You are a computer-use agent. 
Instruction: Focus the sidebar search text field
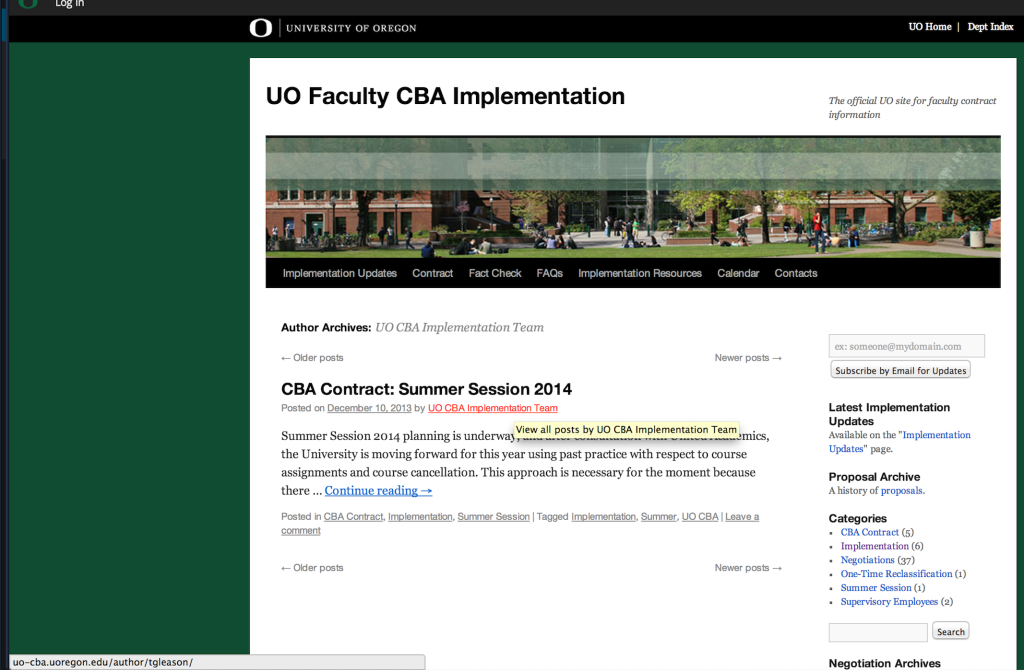[x=878, y=632]
